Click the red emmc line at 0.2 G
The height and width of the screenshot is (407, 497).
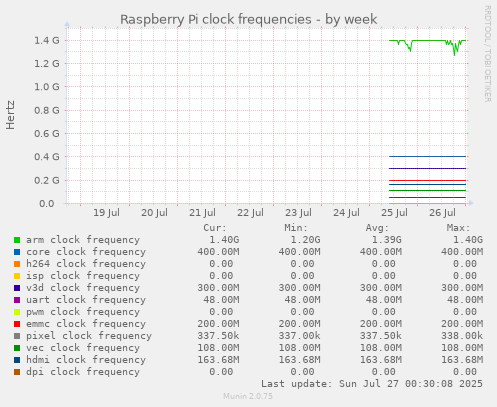(x=428, y=180)
